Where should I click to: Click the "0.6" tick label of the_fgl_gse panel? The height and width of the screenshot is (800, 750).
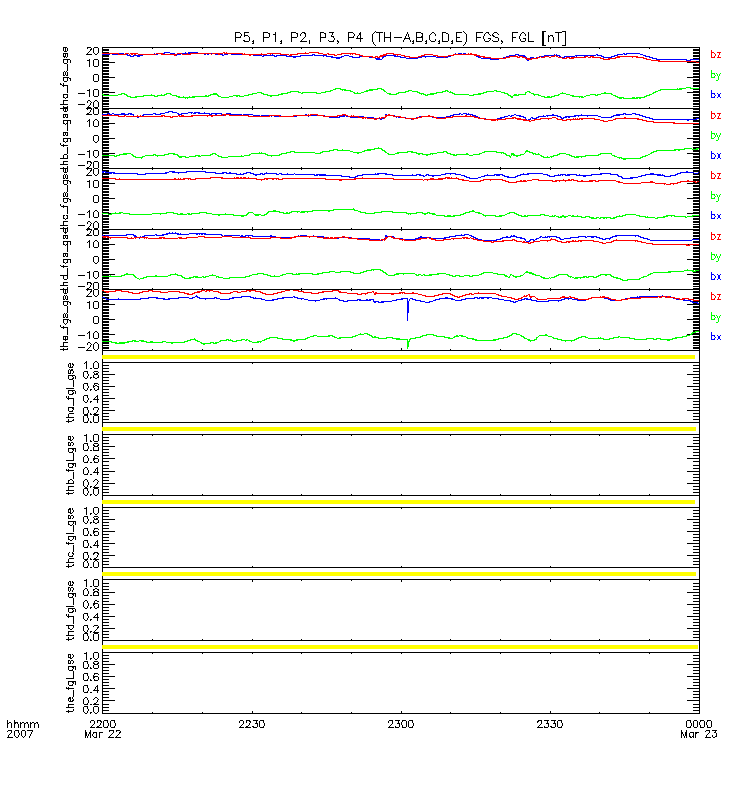click(91, 678)
